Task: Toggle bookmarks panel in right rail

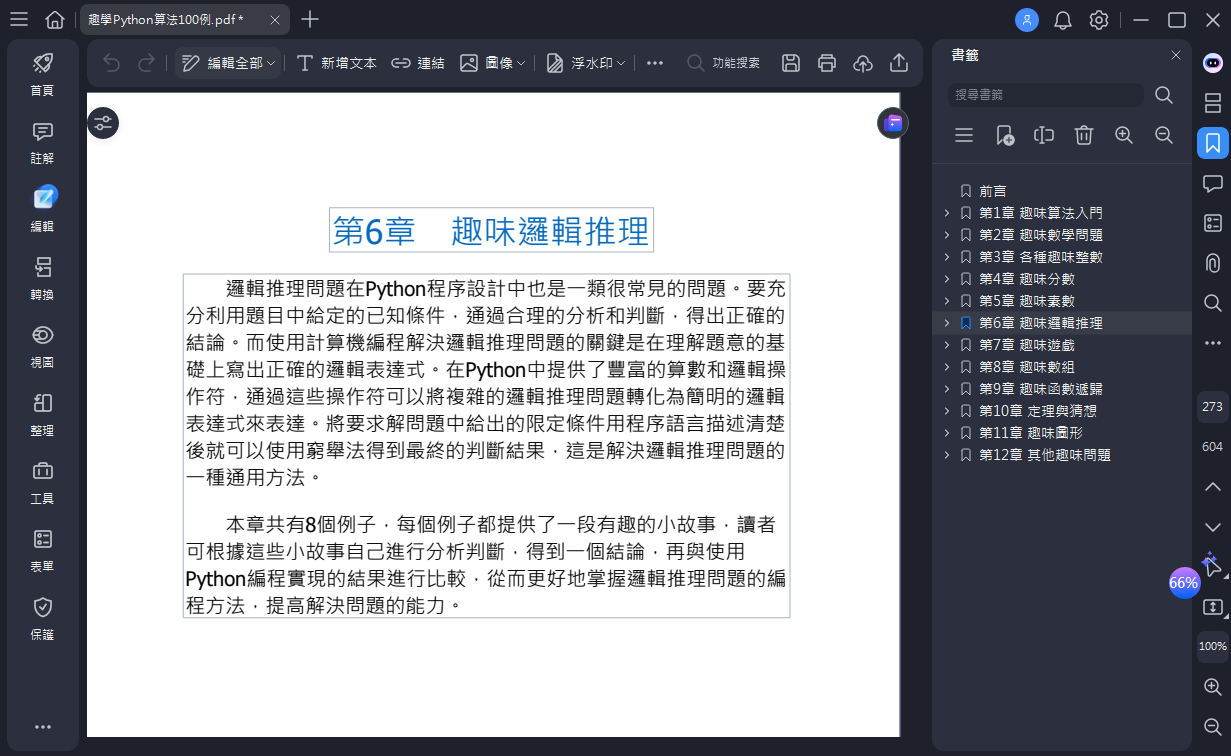Action: 1212,142
